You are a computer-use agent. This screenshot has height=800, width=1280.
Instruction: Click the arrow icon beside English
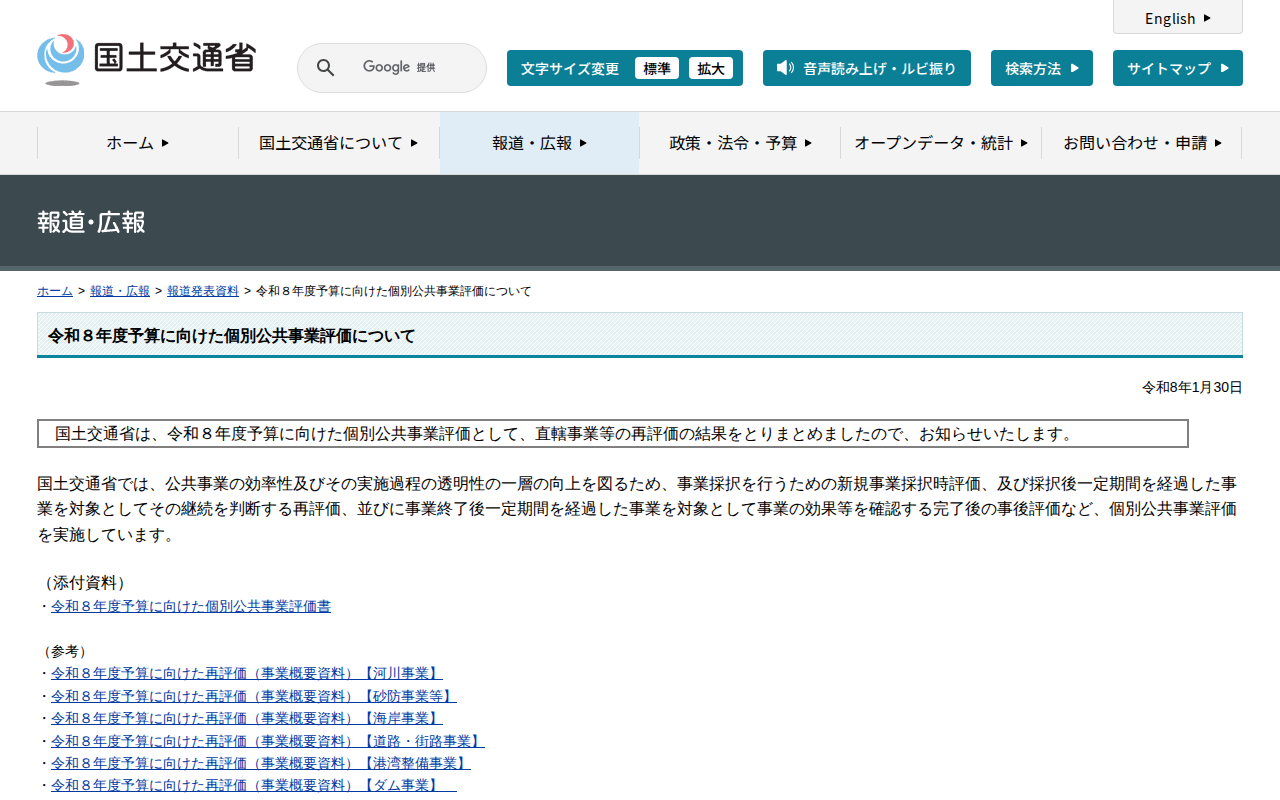pos(1207,18)
